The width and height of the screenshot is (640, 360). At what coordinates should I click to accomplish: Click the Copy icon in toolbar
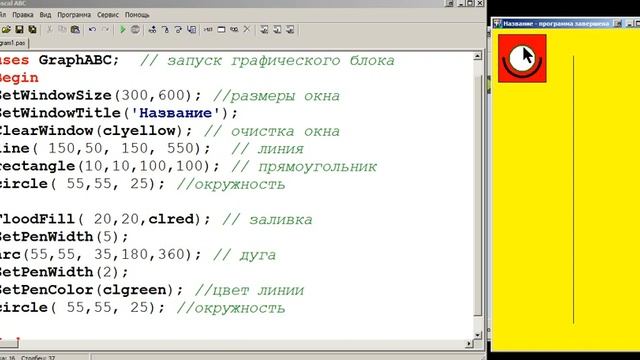(x=62, y=30)
